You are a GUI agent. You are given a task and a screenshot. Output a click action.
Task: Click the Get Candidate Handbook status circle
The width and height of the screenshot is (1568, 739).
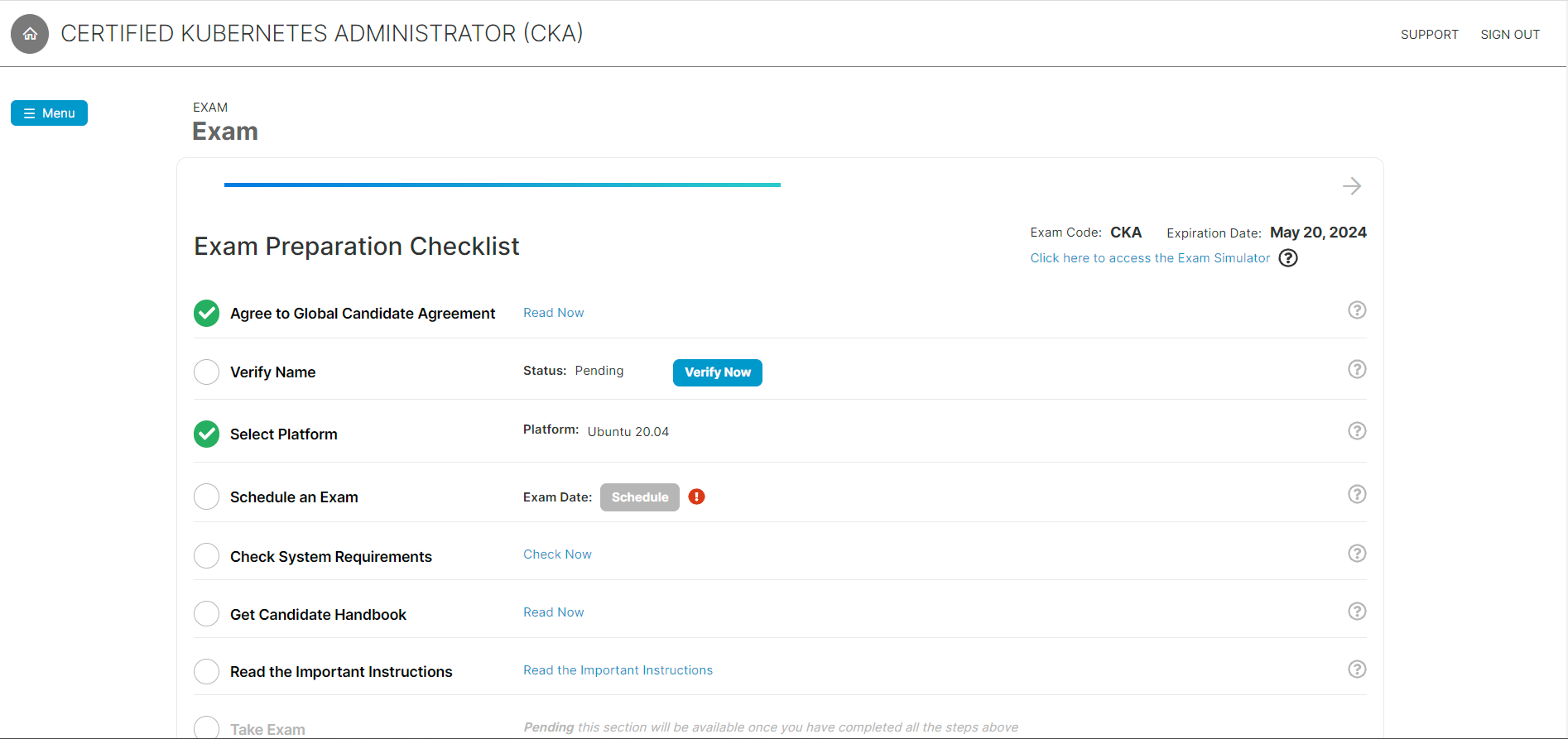pos(207,614)
